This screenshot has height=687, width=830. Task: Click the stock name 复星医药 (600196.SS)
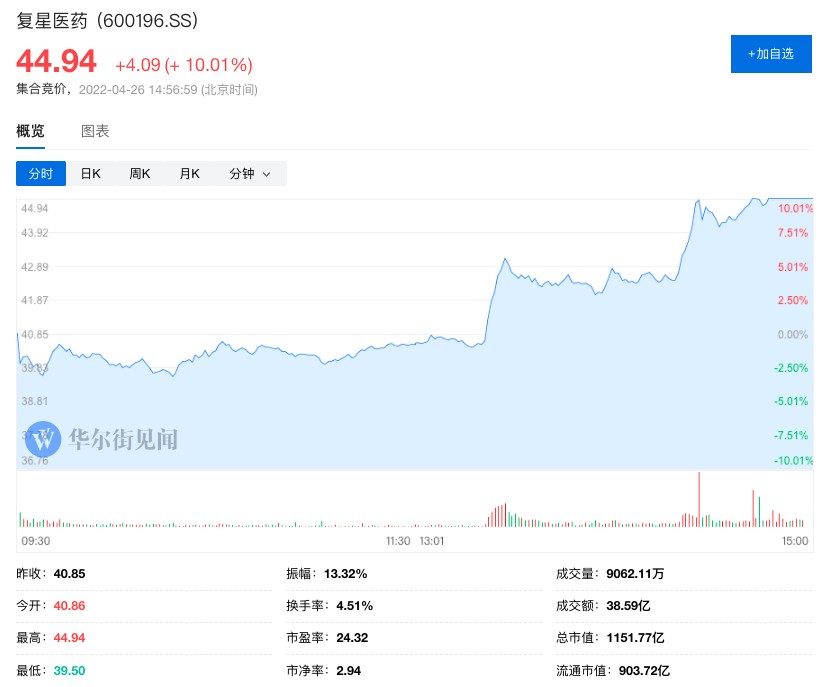point(107,21)
